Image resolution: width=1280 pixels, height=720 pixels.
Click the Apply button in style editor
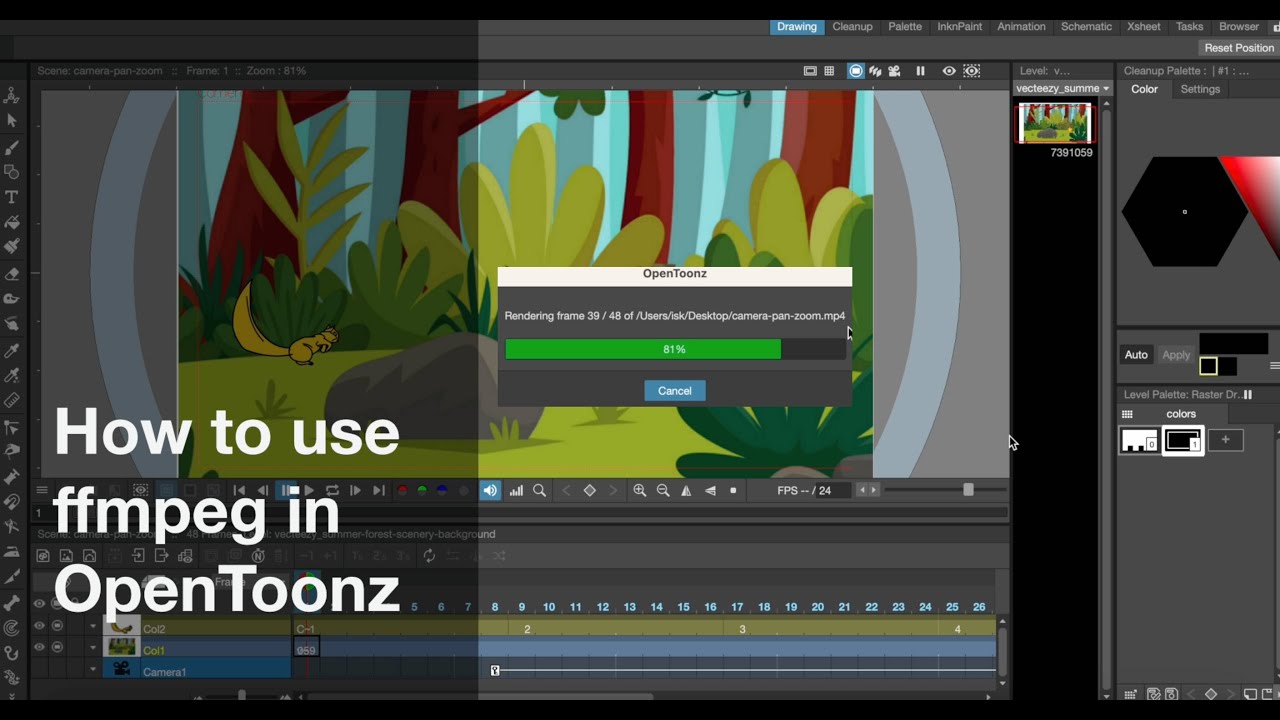point(1176,355)
